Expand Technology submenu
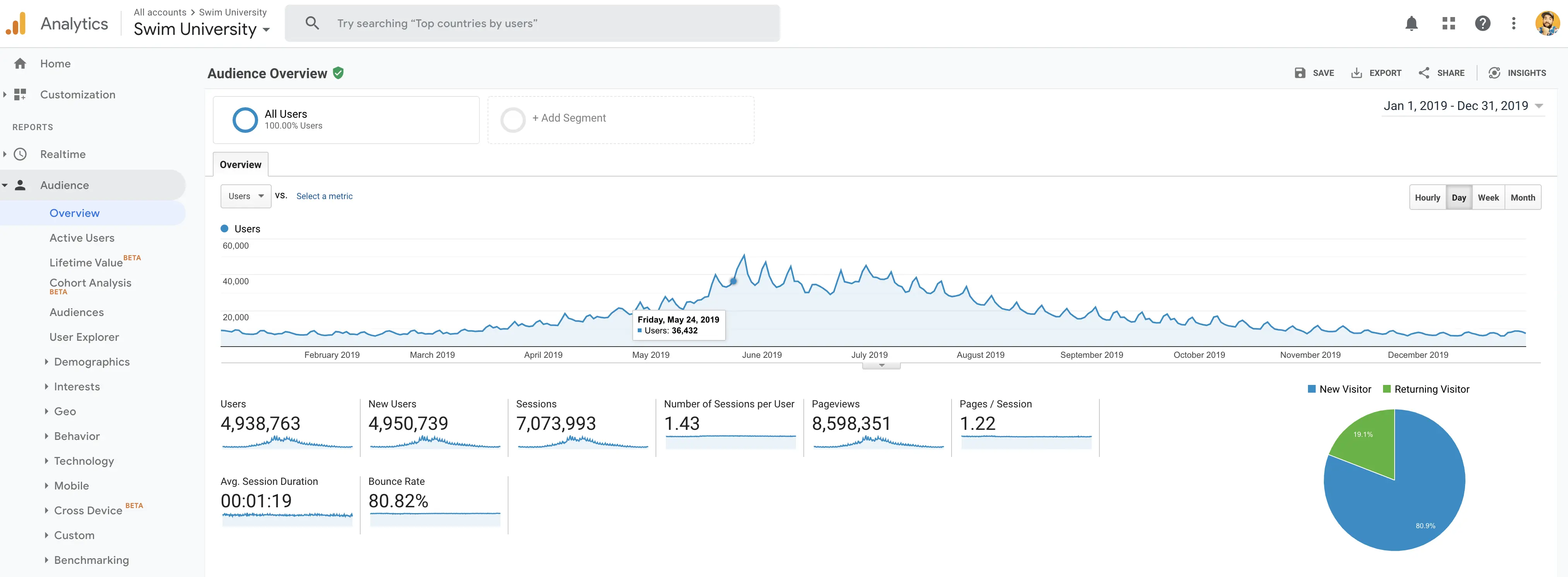Image resolution: width=1568 pixels, height=577 pixels. click(x=46, y=460)
